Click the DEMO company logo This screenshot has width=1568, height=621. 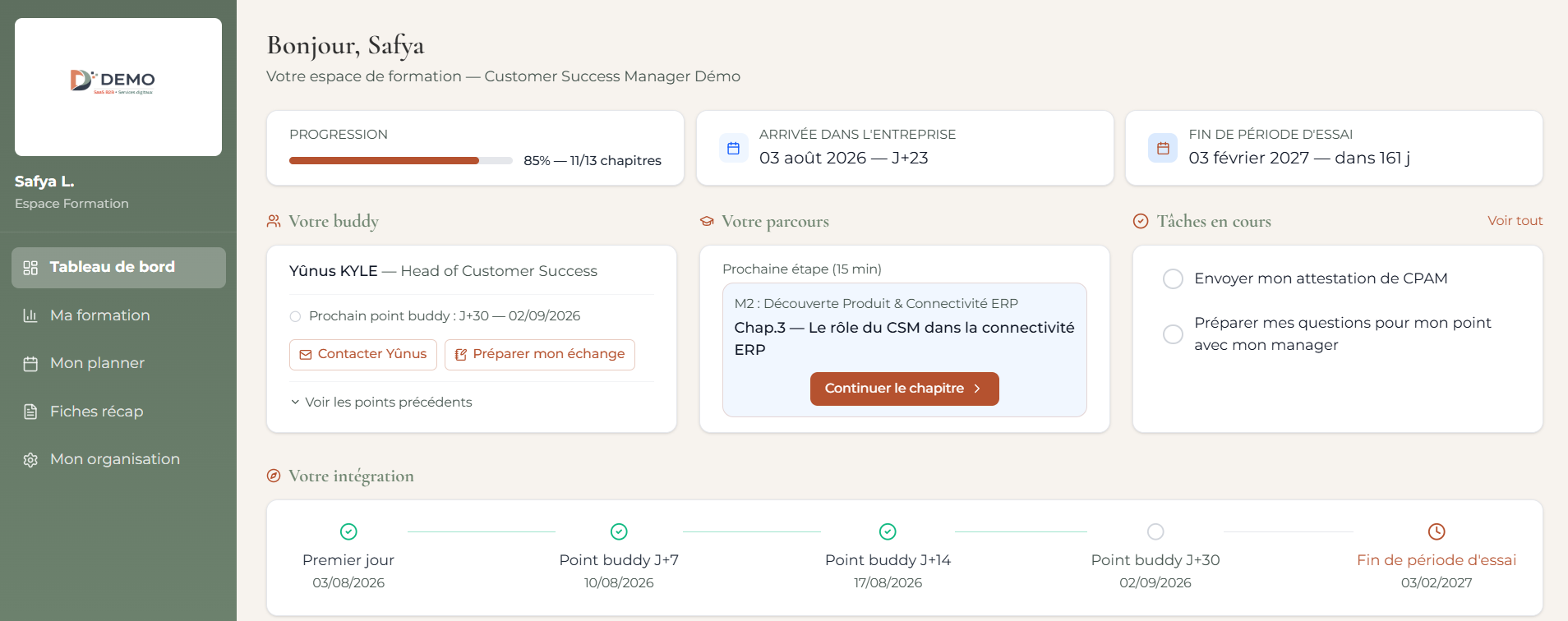[x=113, y=81]
